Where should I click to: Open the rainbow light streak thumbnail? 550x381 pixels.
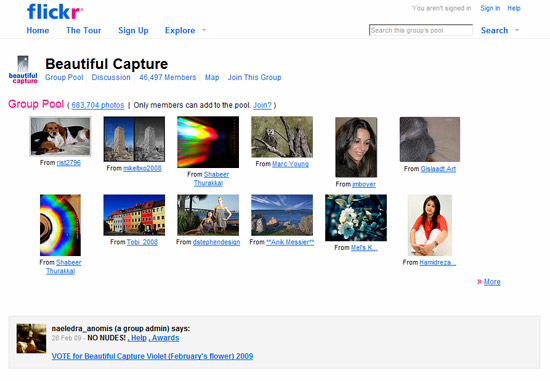click(x=208, y=142)
